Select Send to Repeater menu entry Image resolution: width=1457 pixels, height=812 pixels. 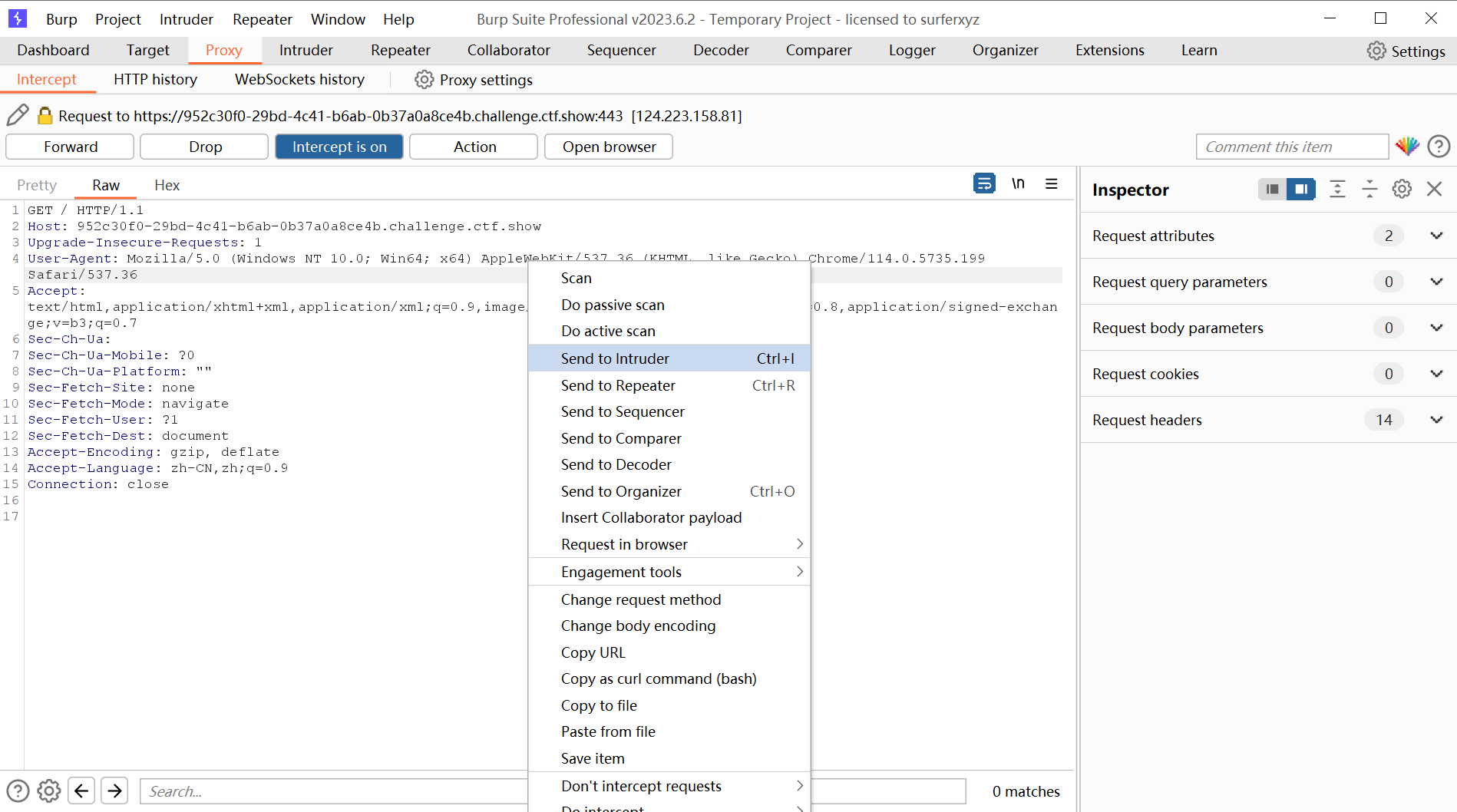pyautogui.click(x=669, y=385)
